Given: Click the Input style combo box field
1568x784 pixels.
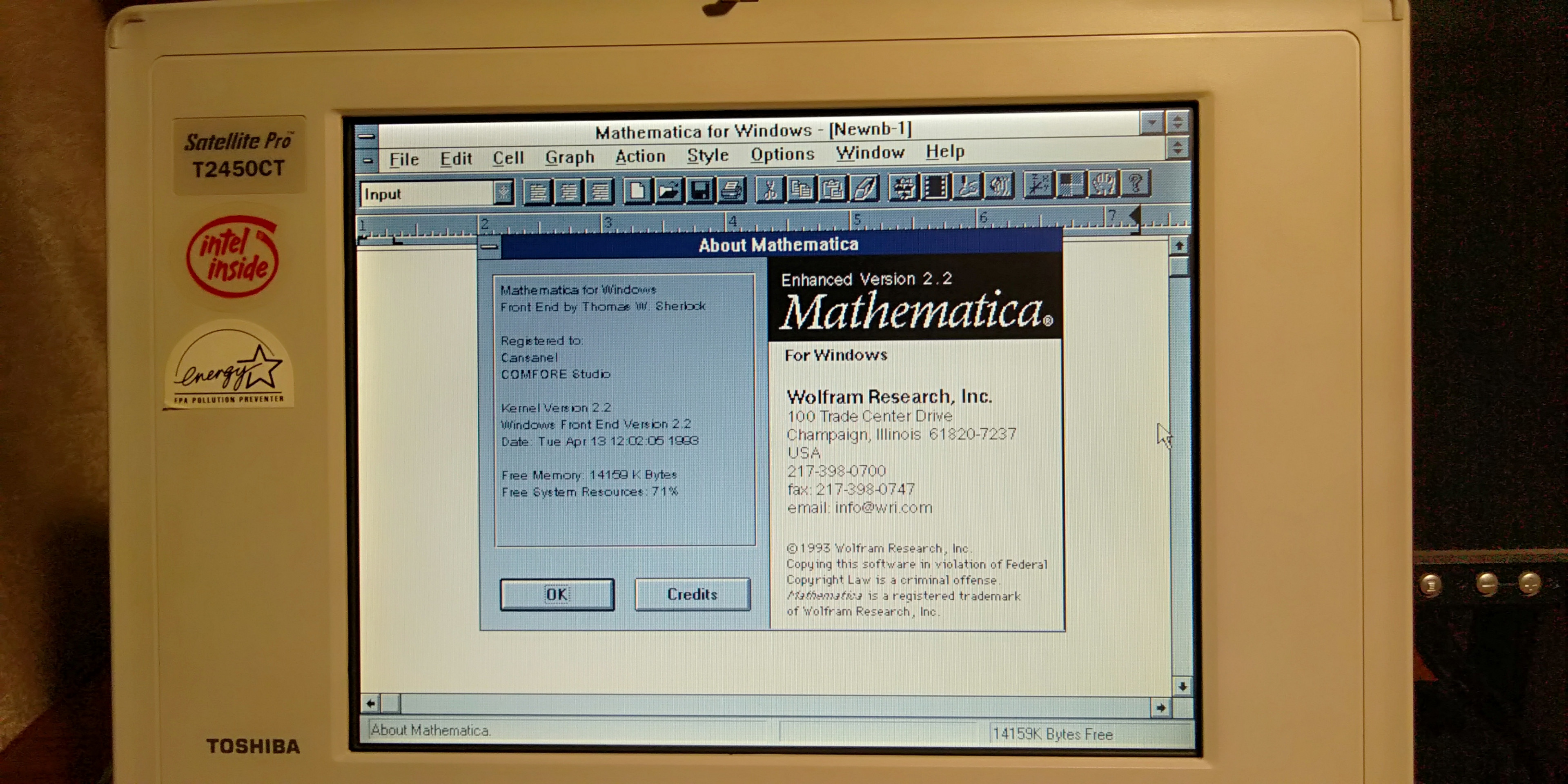Looking at the screenshot, I should (x=428, y=194).
